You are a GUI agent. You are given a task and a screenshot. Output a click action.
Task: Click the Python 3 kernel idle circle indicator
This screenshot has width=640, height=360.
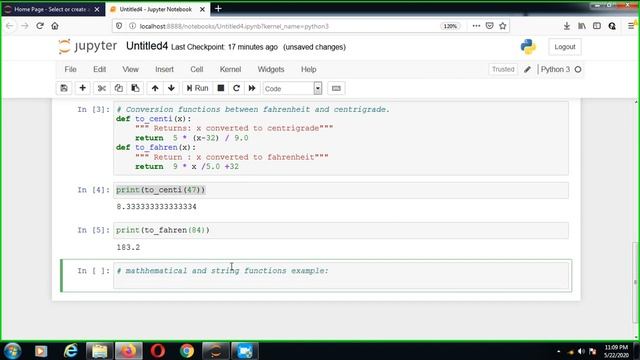tap(578, 69)
